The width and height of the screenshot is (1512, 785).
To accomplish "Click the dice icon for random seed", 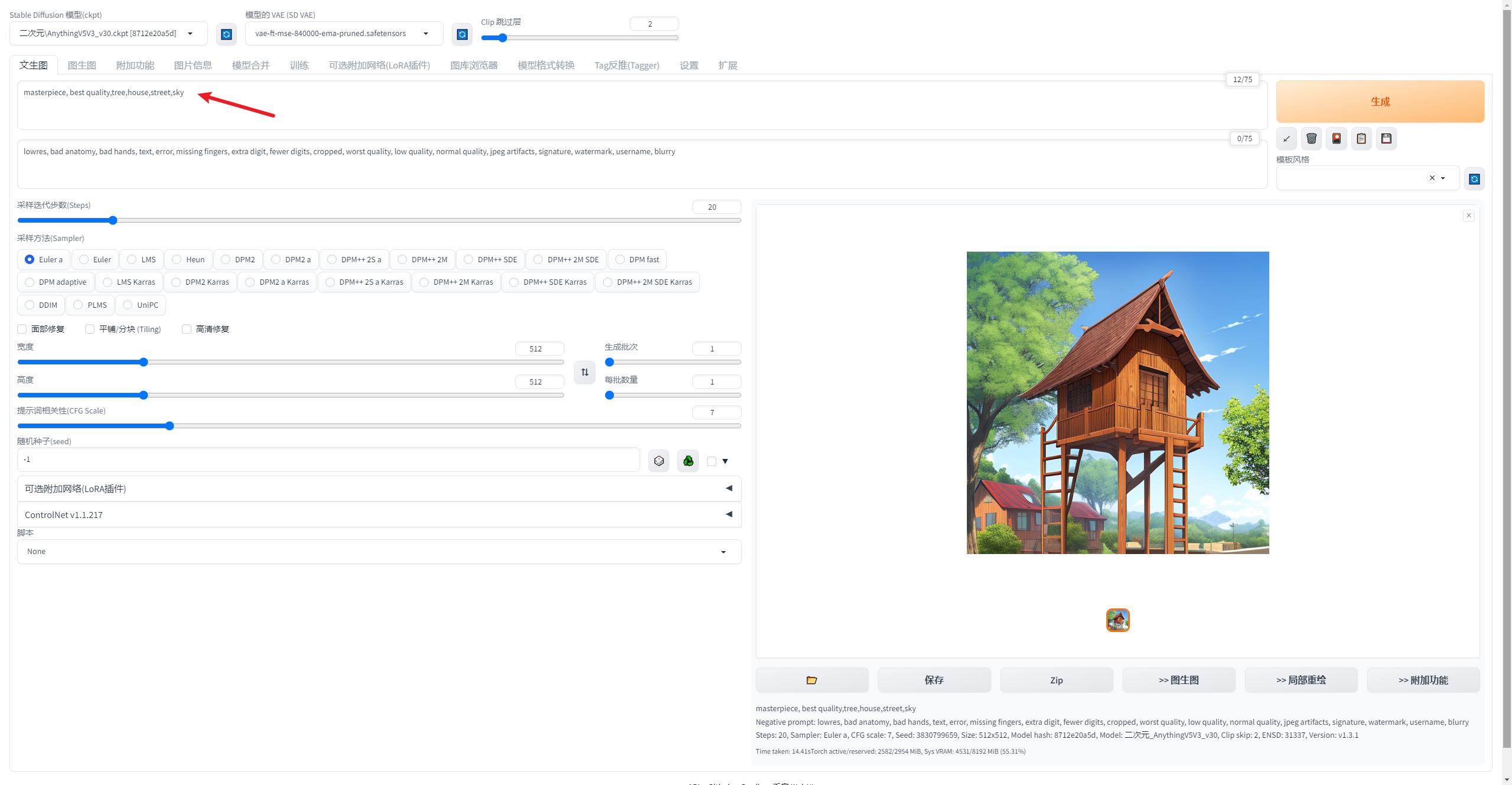I will [659, 461].
